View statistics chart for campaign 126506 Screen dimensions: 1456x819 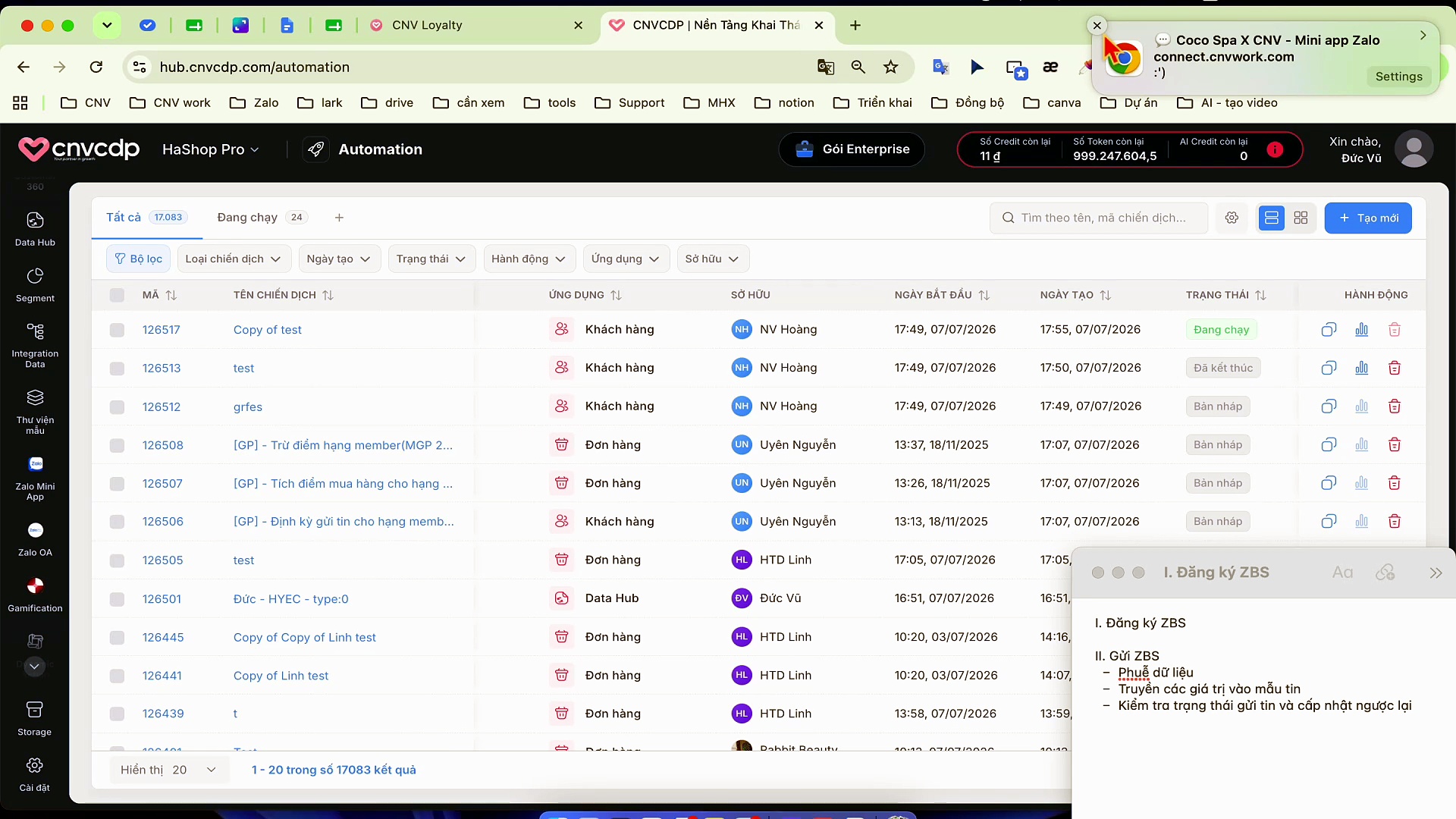click(x=1362, y=522)
